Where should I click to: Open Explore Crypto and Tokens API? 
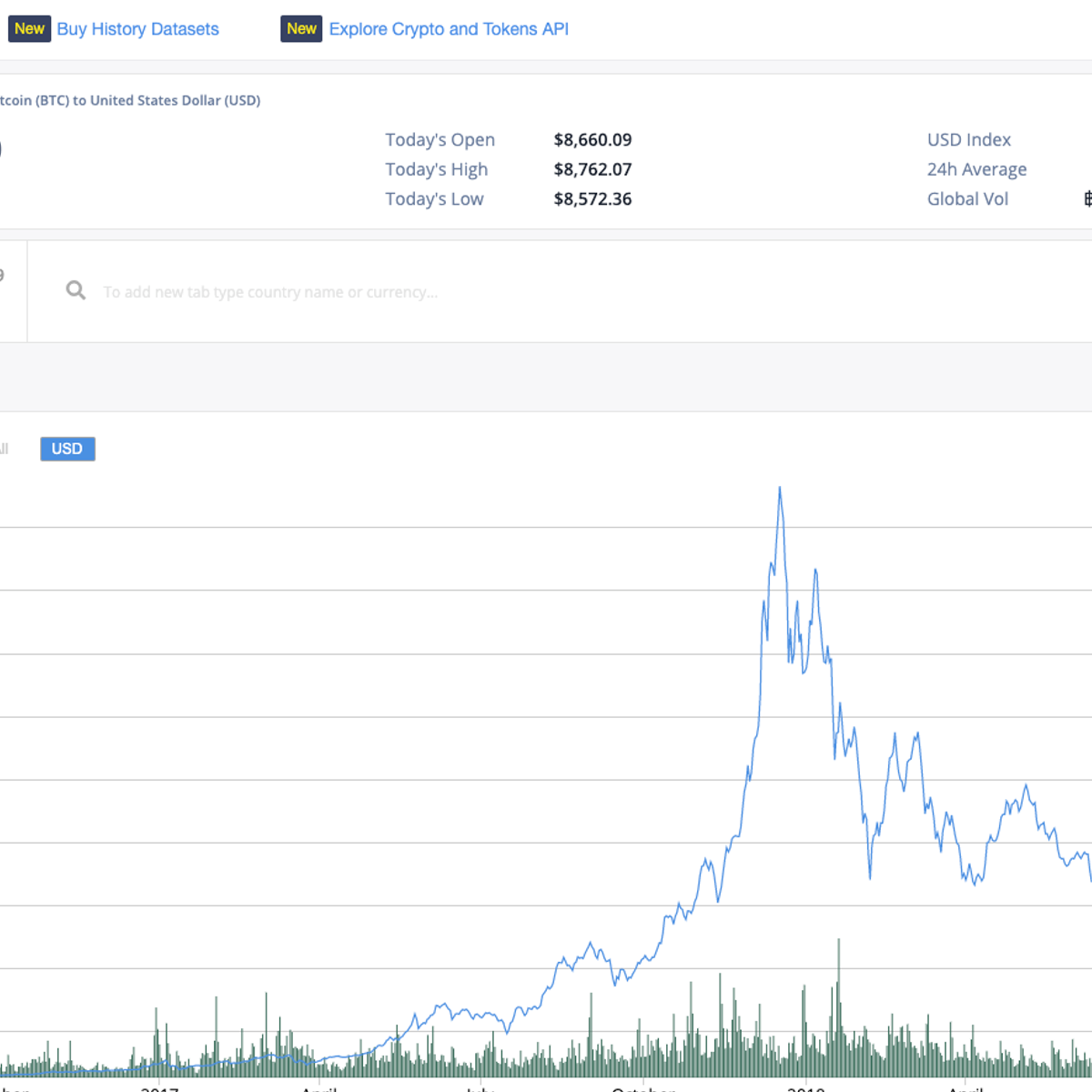[x=450, y=28]
